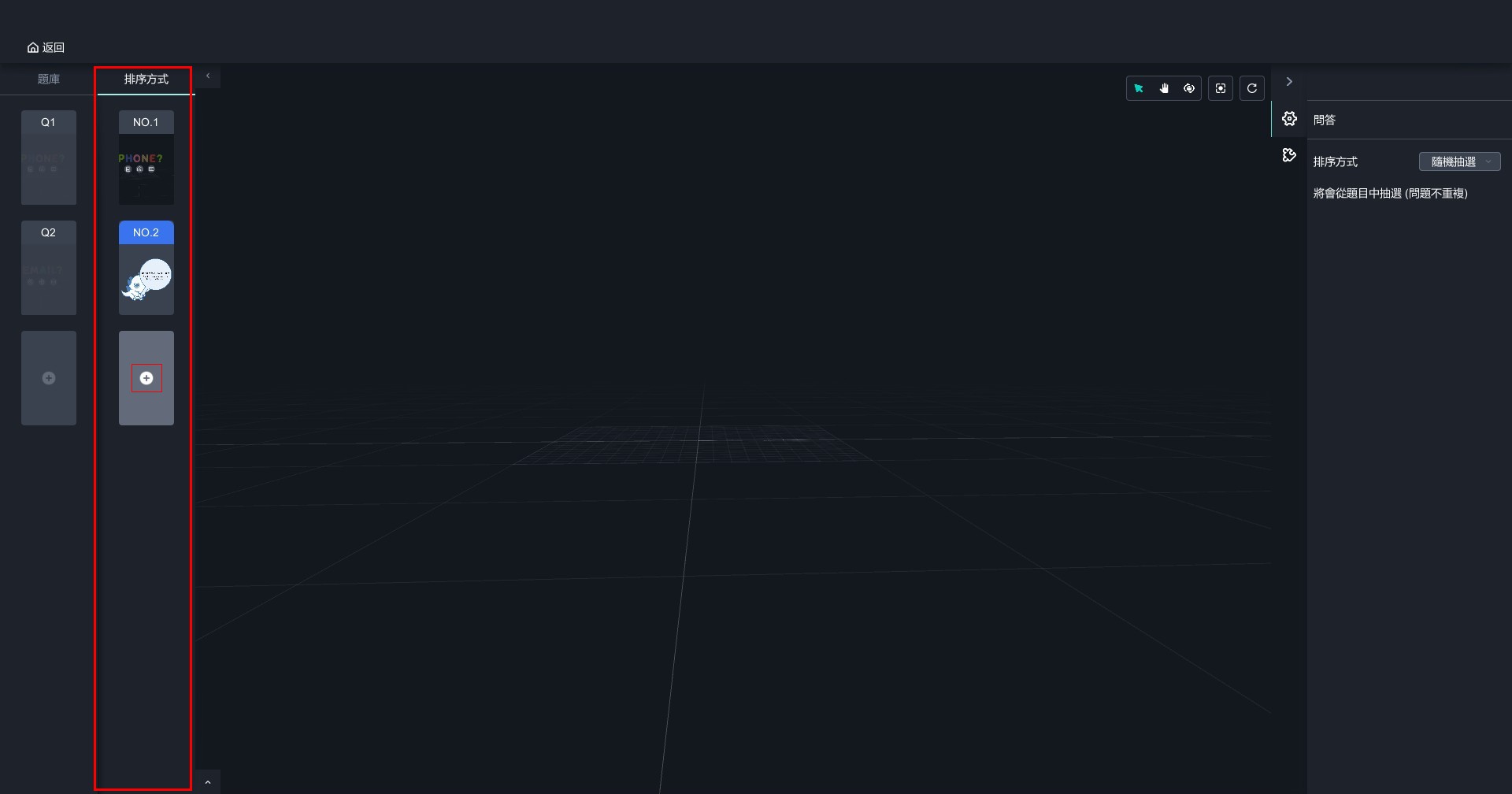The width and height of the screenshot is (1512, 794).
Task: Open the NO.1 PHONE question thumbnail
Action: point(146,168)
